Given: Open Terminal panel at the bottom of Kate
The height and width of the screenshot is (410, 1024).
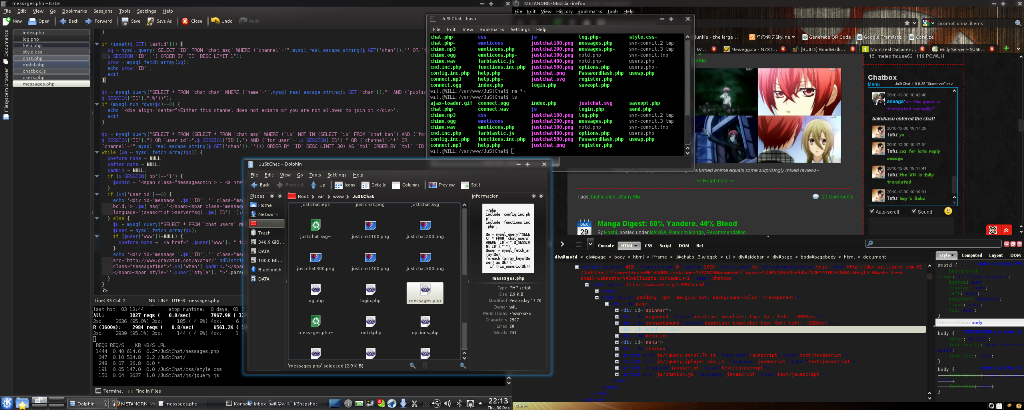Looking at the screenshot, I should coord(110,391).
